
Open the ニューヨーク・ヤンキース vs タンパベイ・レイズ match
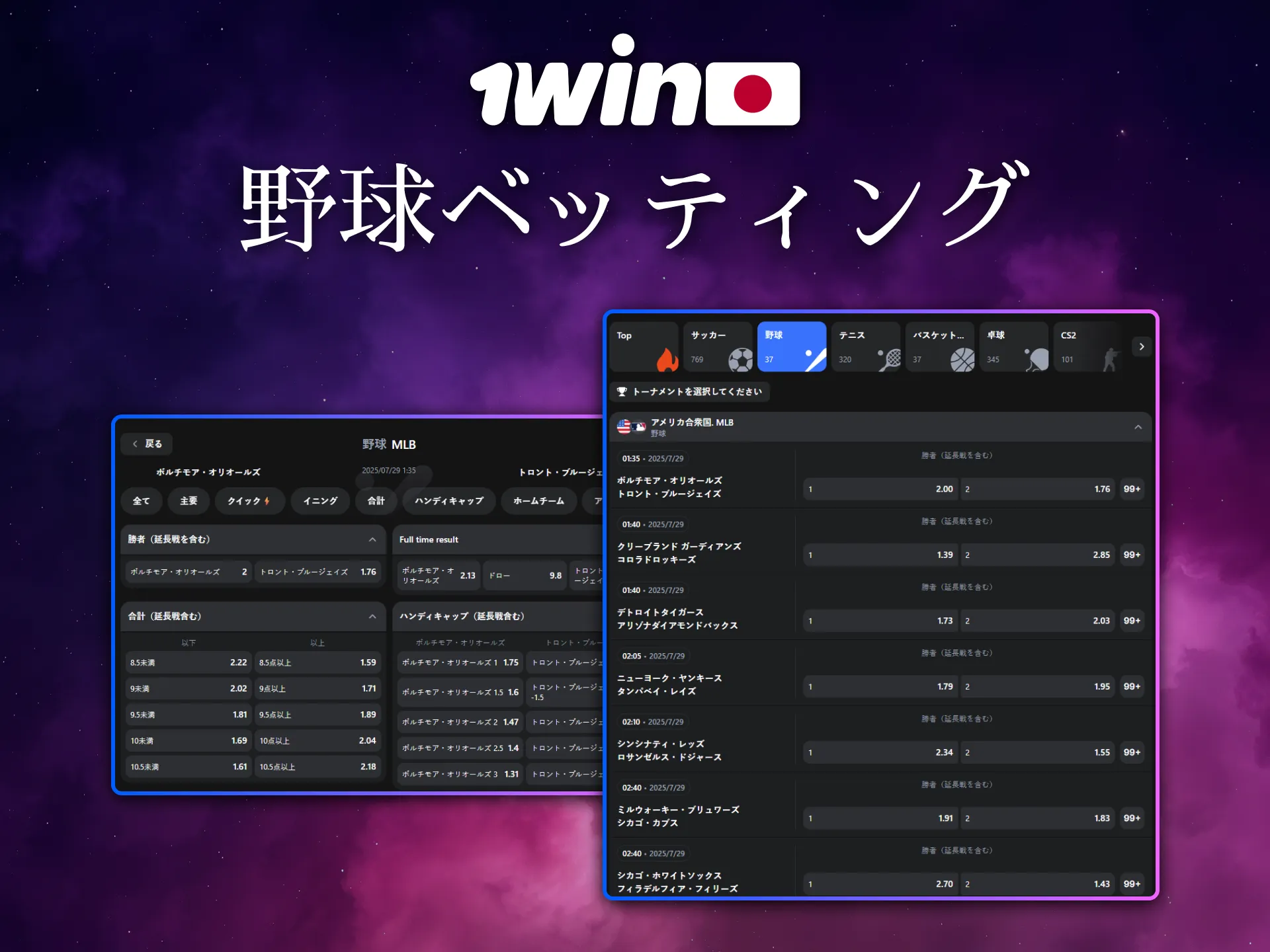click(669, 685)
